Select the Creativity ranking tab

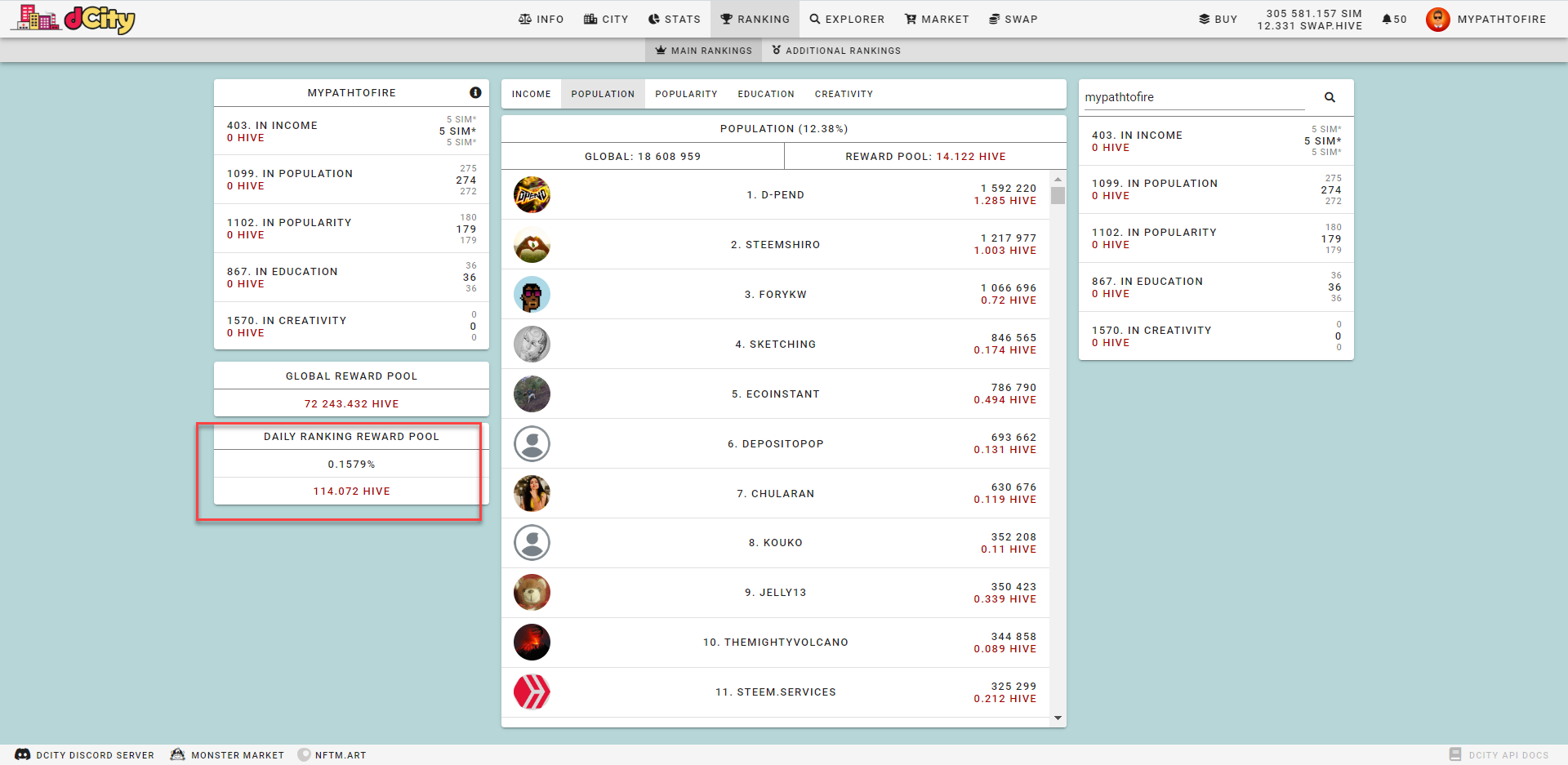pos(844,94)
